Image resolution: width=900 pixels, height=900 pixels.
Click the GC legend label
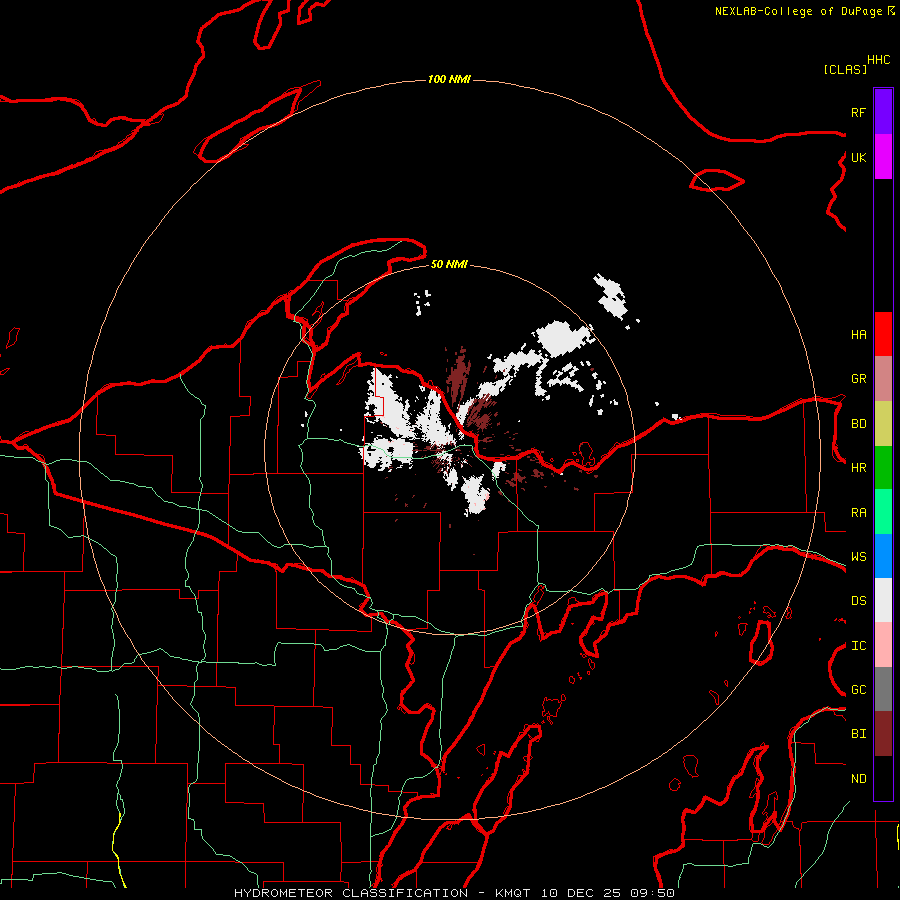[x=858, y=690]
